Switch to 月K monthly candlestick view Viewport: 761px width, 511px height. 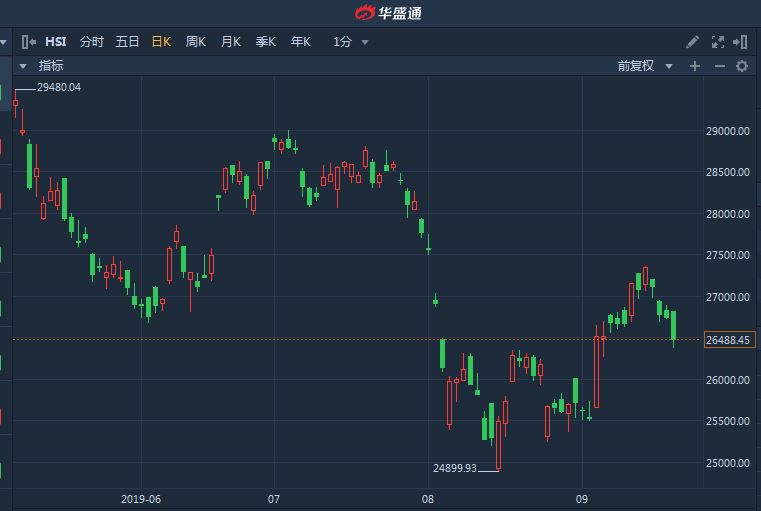click(230, 42)
